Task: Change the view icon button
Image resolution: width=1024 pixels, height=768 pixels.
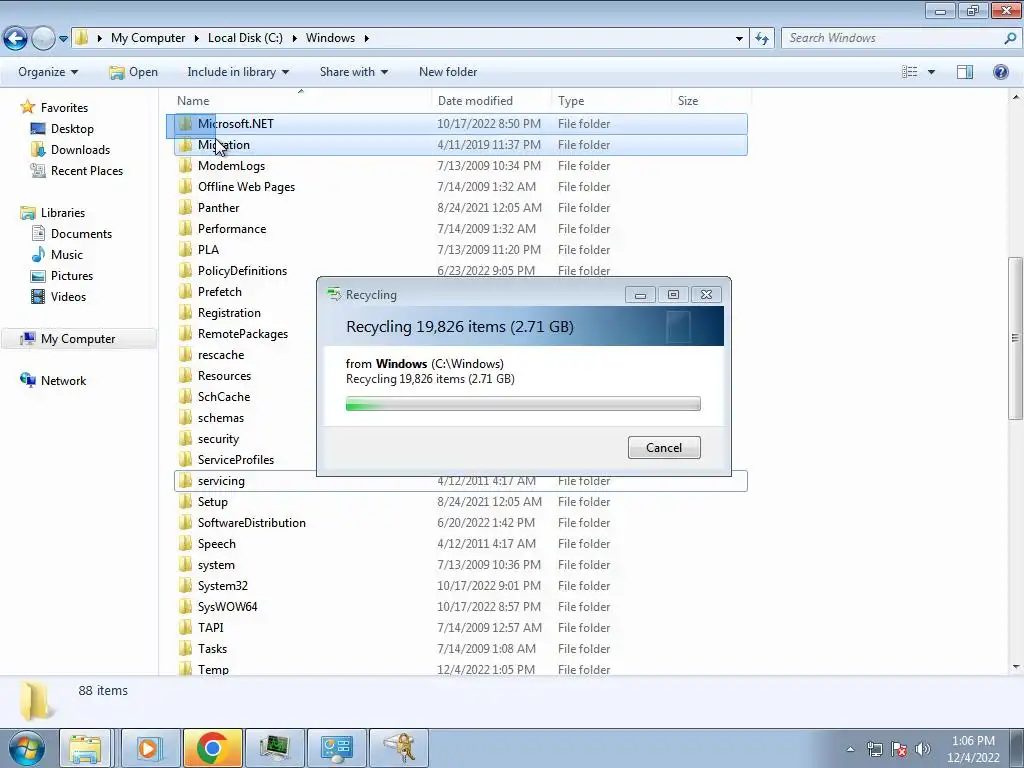Action: (910, 72)
